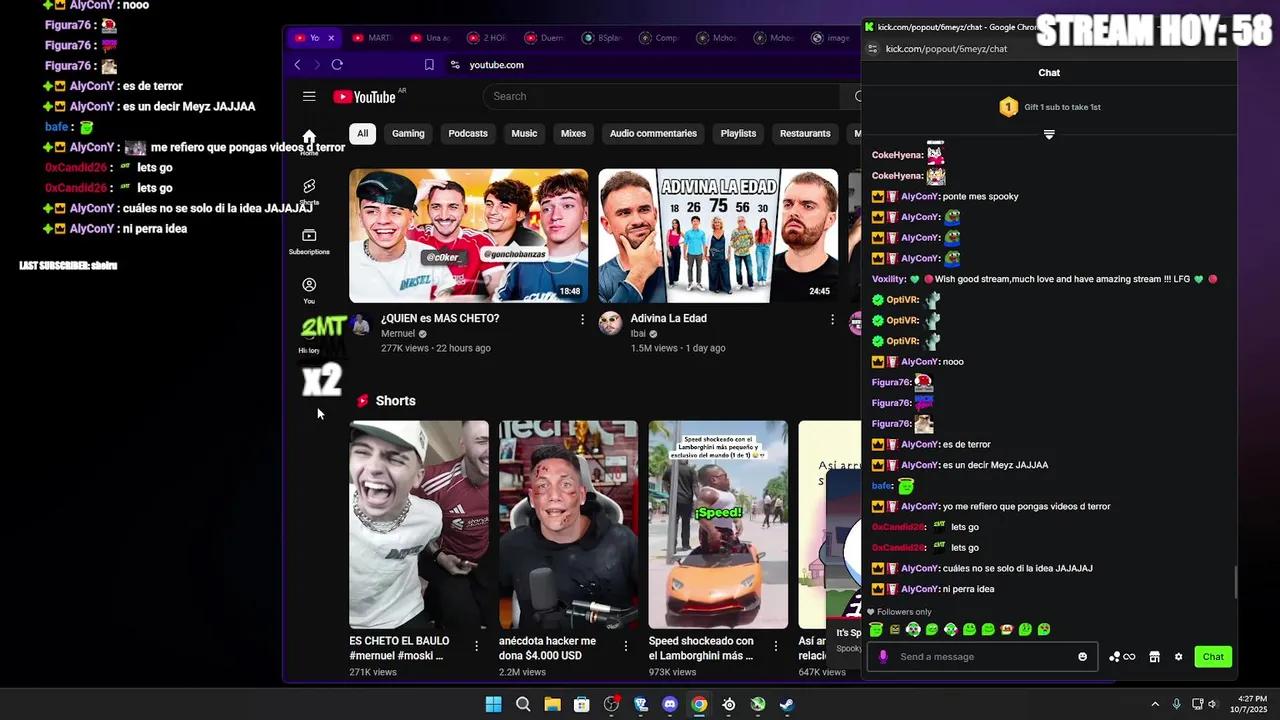Image resolution: width=1280 pixels, height=720 pixels.
Task: Open Adivina La Edad video title
Action: (669, 319)
